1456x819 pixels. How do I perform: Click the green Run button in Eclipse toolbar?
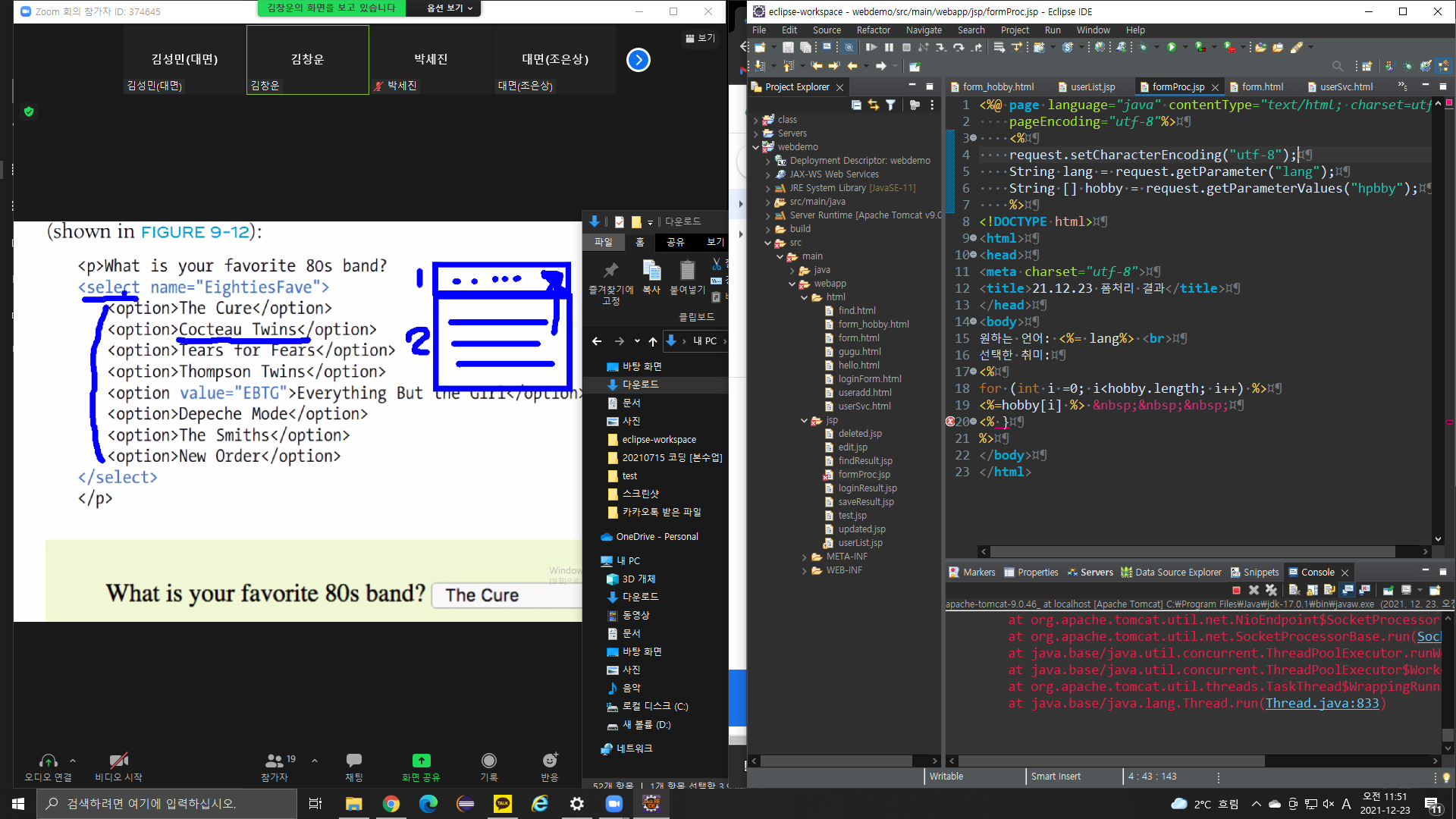point(1172,47)
